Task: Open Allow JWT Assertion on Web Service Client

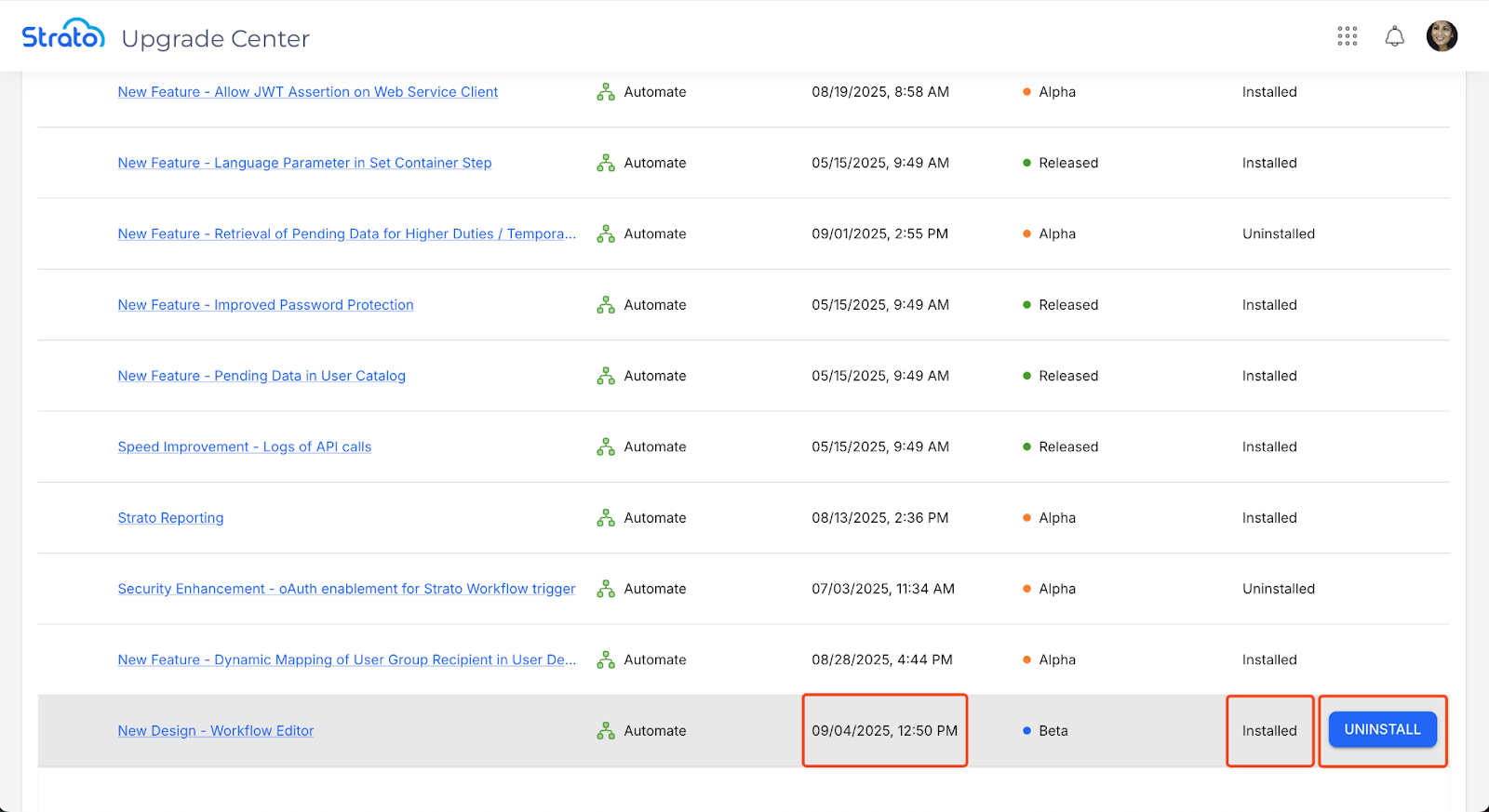Action: tap(307, 92)
